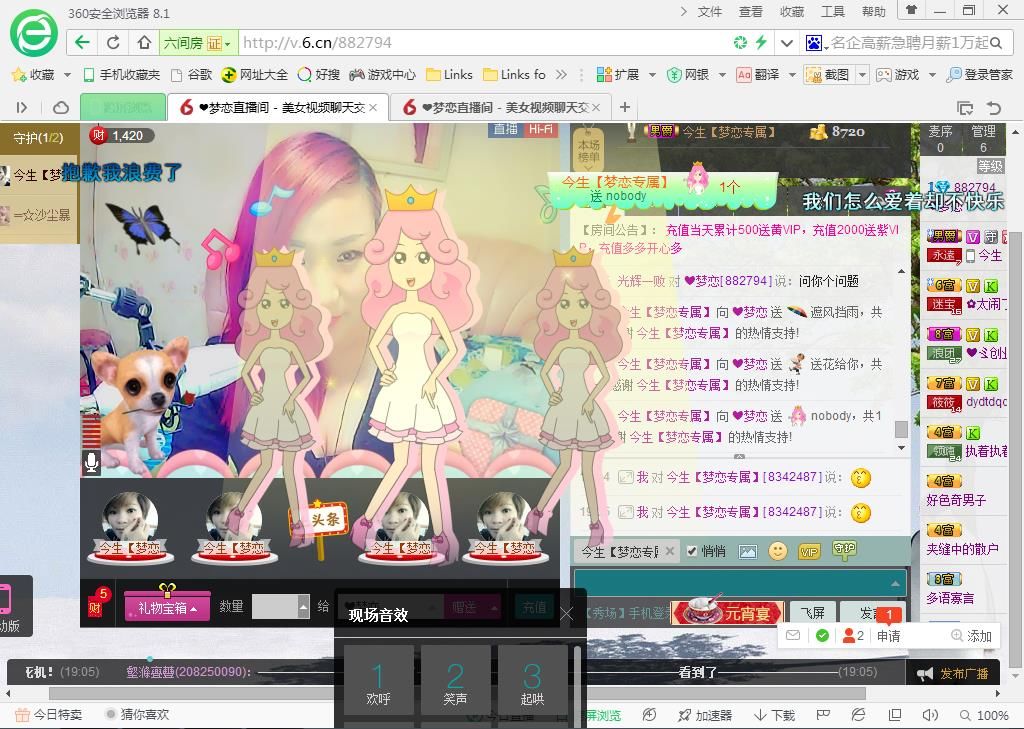The height and width of the screenshot is (729, 1024).
Task: Restore closed tab with undo icon
Action: tap(993, 108)
